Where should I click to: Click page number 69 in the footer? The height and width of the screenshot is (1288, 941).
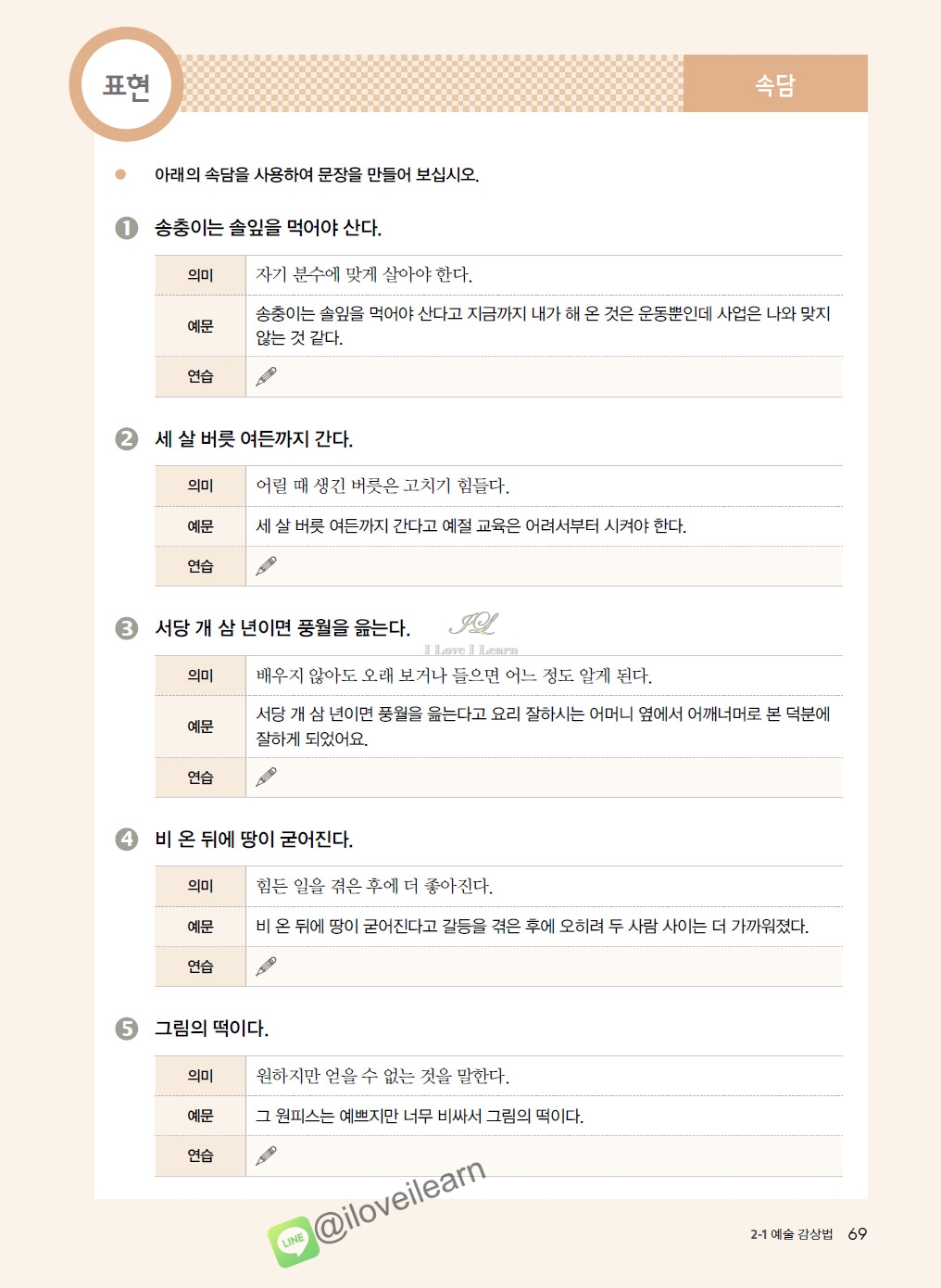coord(858,1233)
